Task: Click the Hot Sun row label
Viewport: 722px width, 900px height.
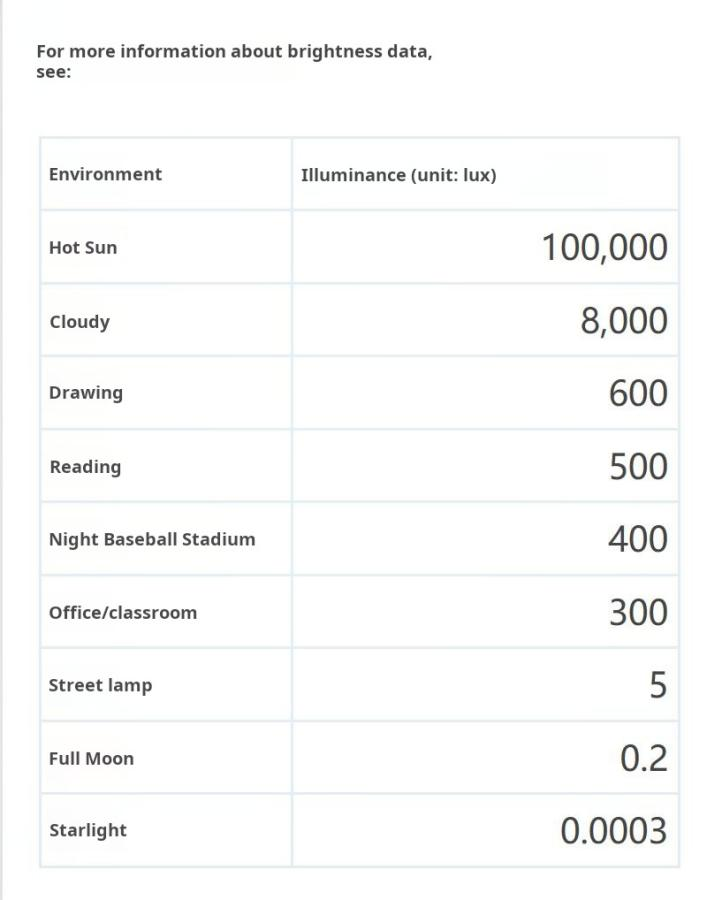Action: point(83,248)
